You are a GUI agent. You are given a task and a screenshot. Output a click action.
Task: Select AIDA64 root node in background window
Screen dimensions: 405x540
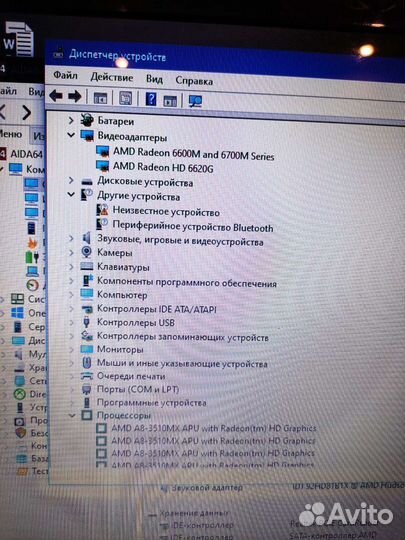tap(26, 154)
